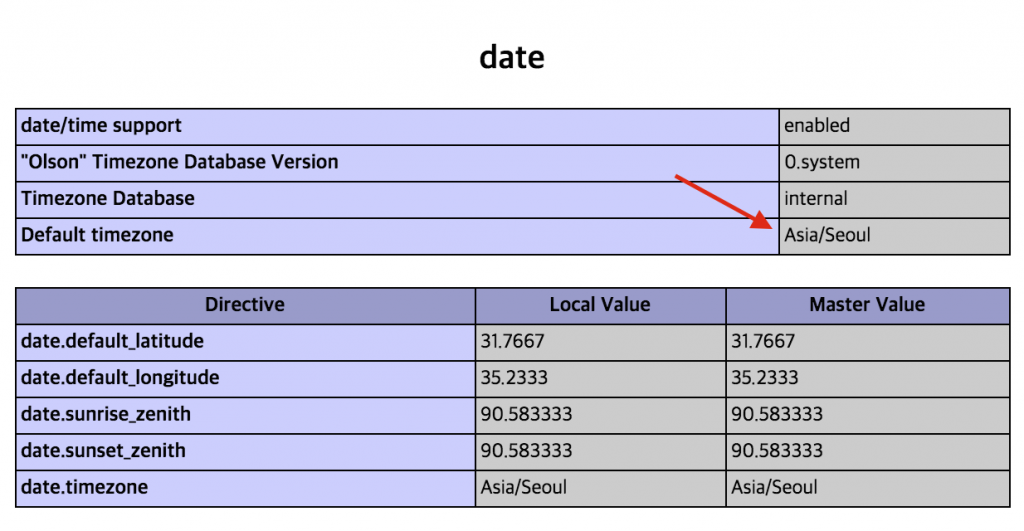Click the "Directive" column header
This screenshot has width=1024, height=531.
click(245, 305)
